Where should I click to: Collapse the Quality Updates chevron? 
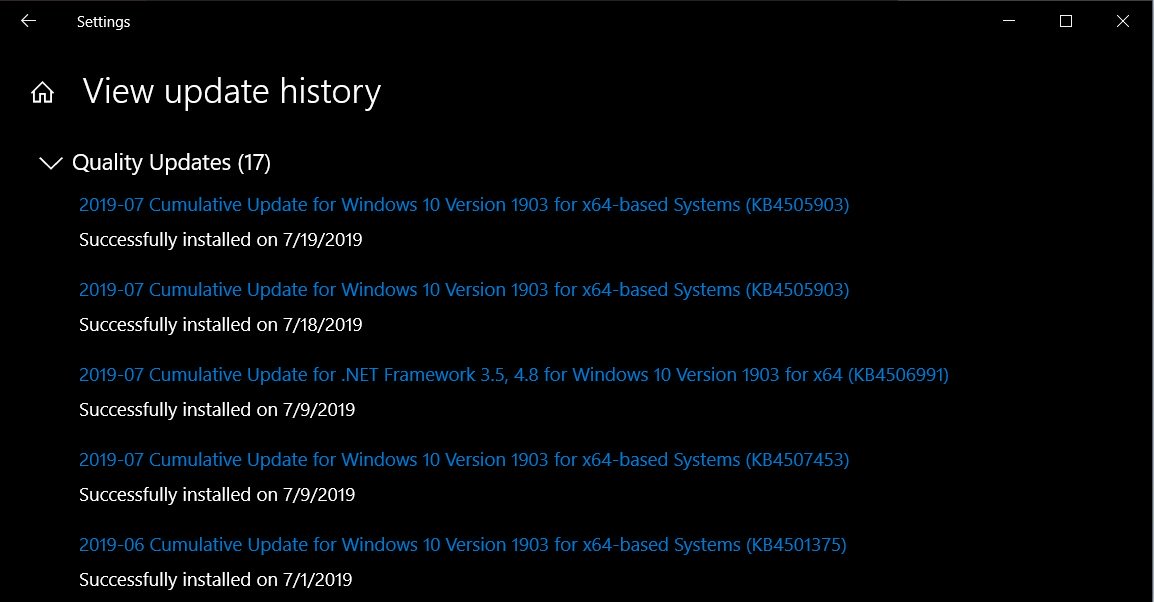click(x=50, y=163)
